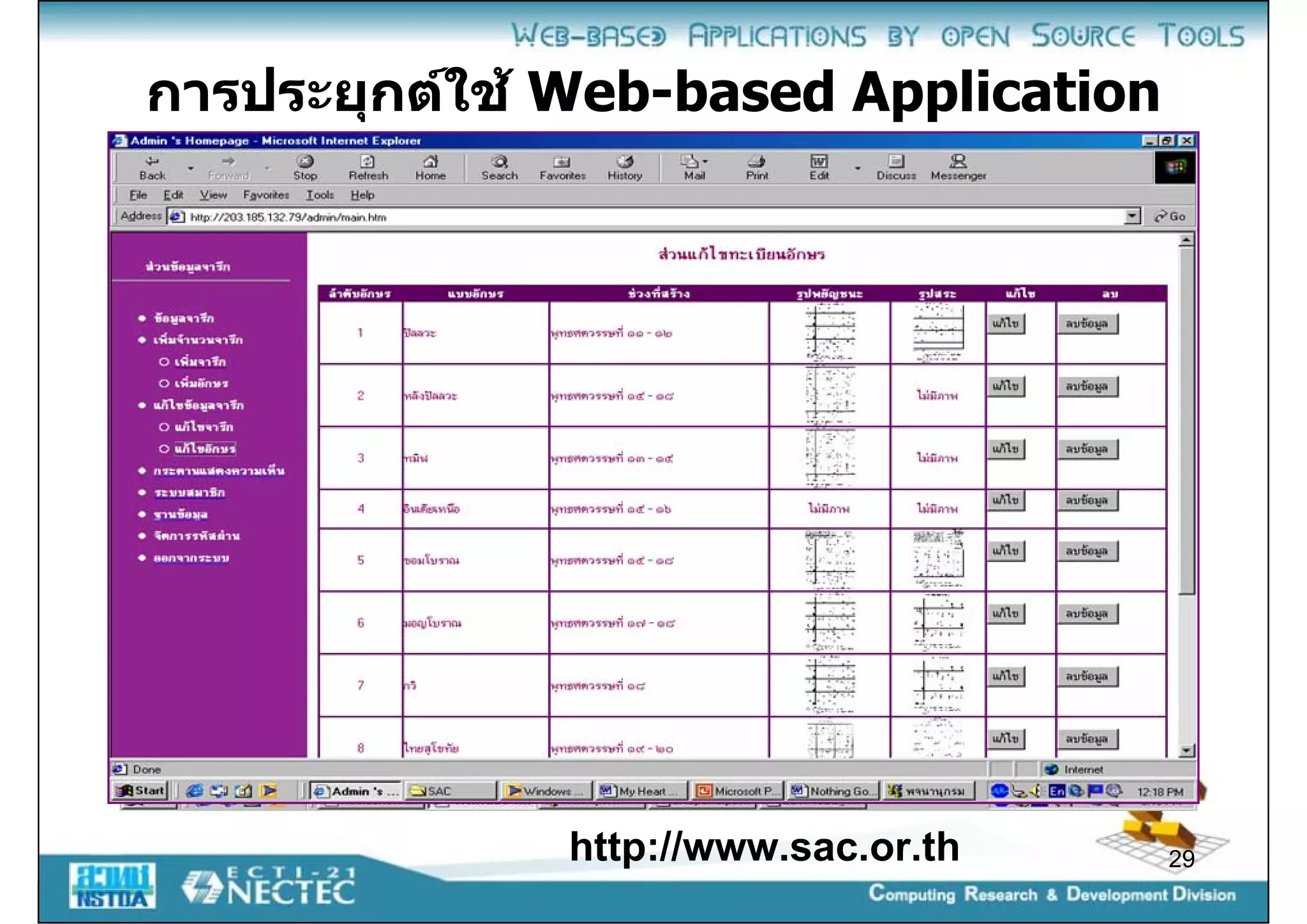Expand the address bar dropdown arrow
This screenshot has height=924, width=1307.
coord(1132,216)
